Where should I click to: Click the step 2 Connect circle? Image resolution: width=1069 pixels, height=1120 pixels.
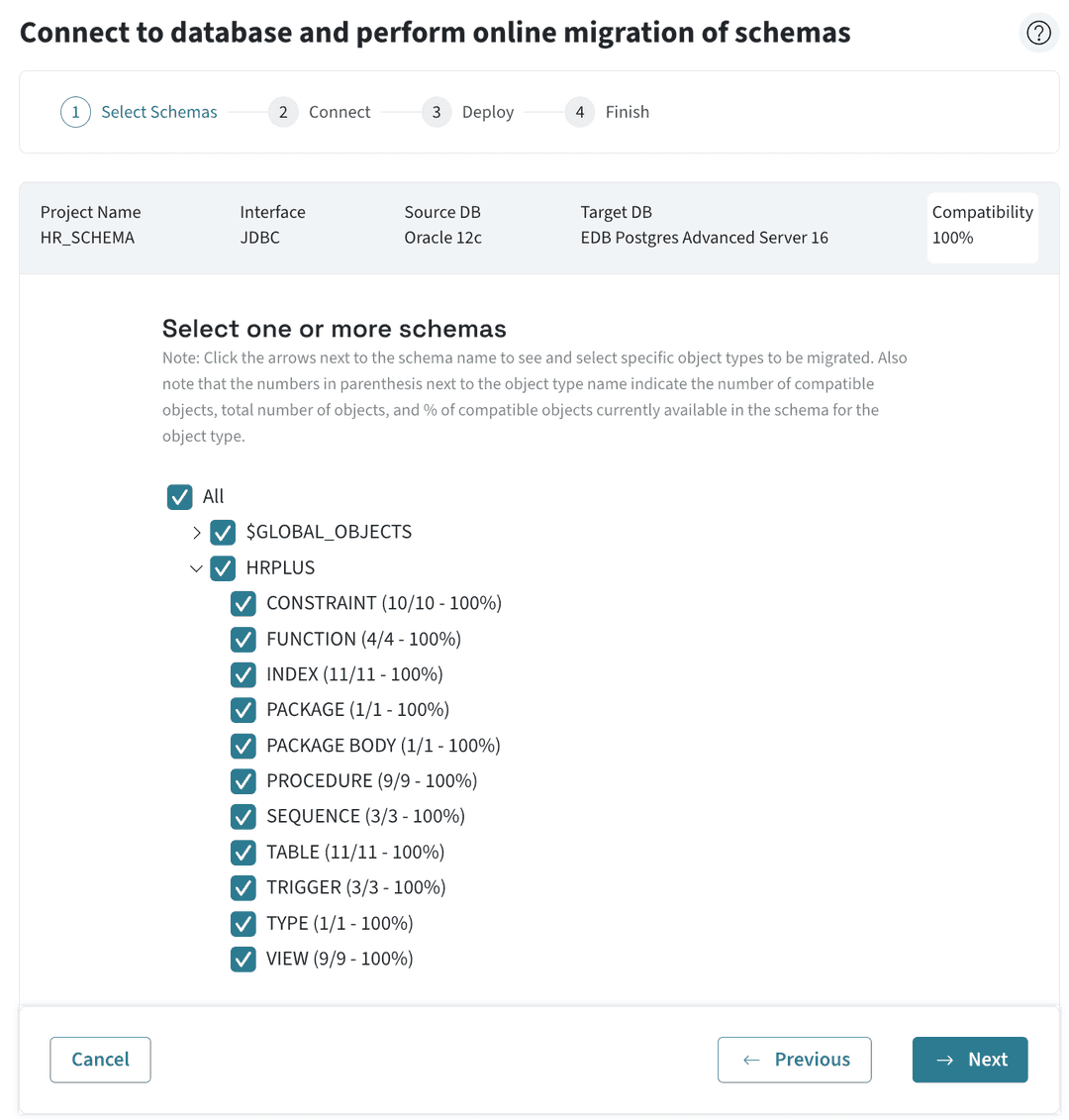283,112
